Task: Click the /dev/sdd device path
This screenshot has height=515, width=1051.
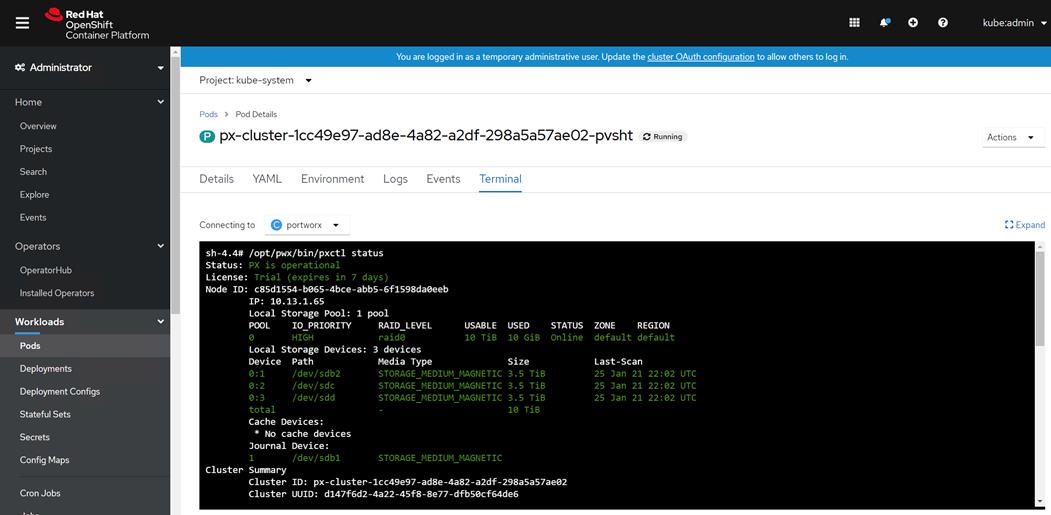Action: (x=314, y=398)
